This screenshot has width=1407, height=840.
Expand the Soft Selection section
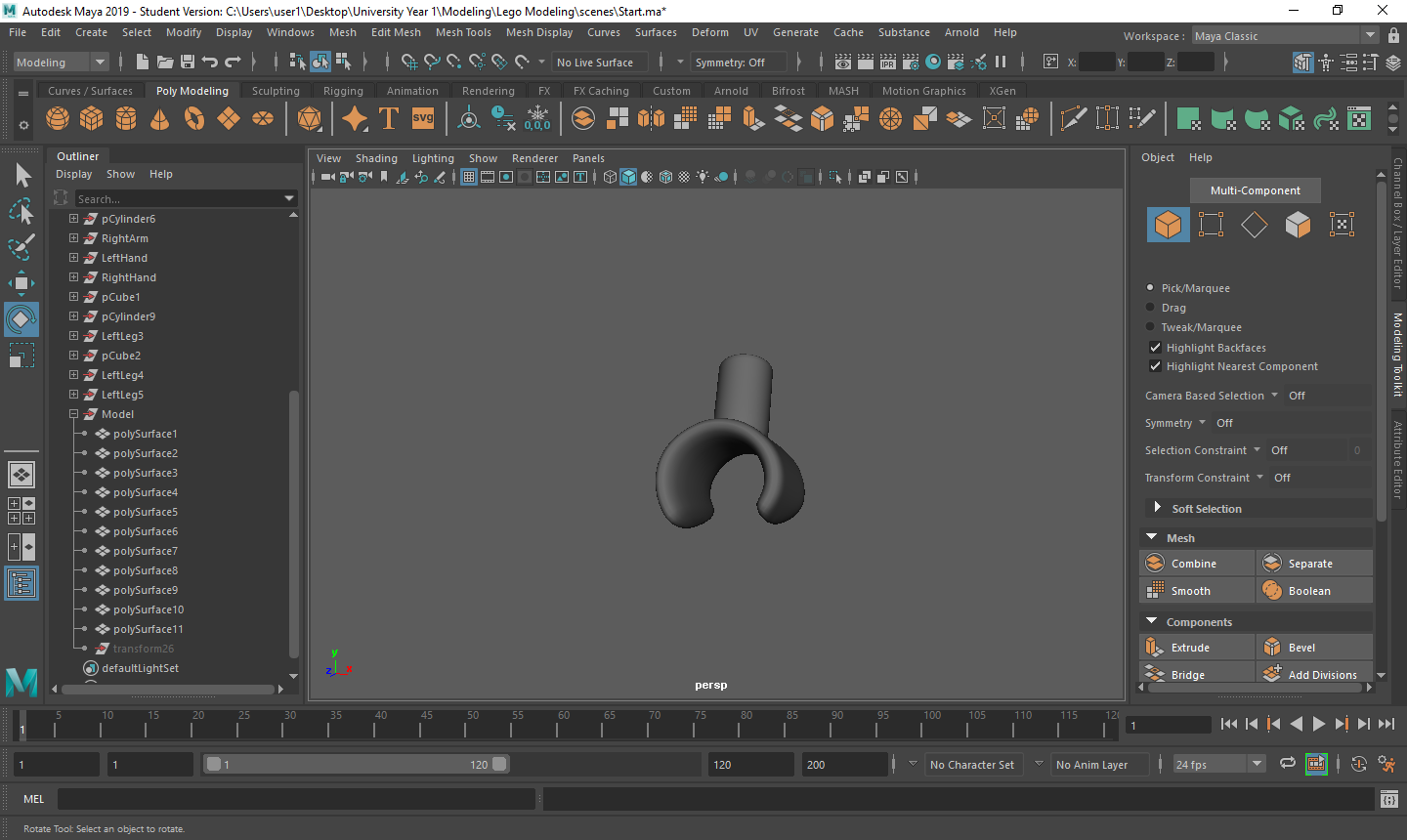1157,508
